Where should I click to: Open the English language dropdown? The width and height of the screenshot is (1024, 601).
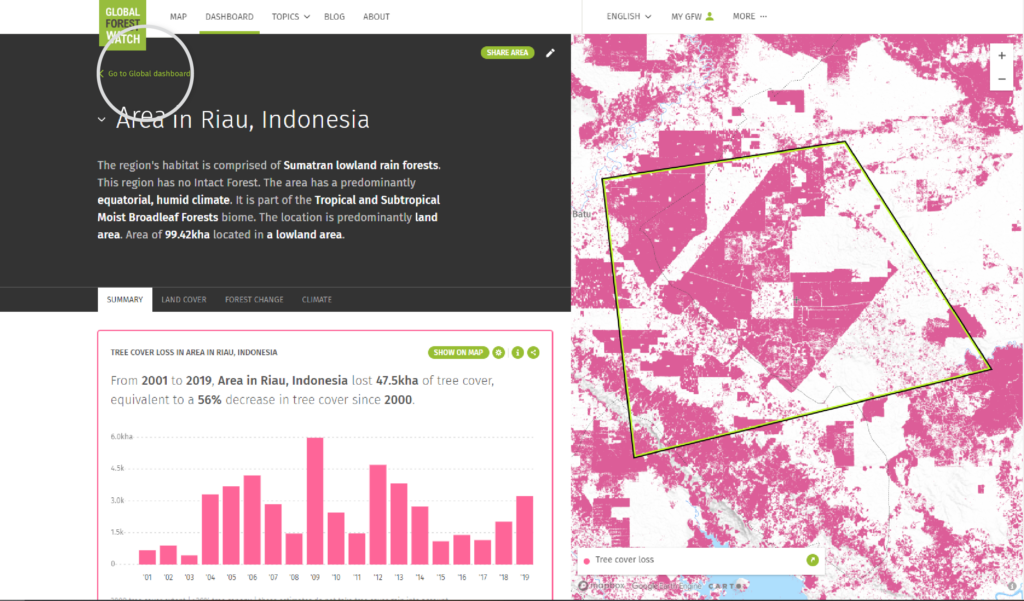coord(628,16)
